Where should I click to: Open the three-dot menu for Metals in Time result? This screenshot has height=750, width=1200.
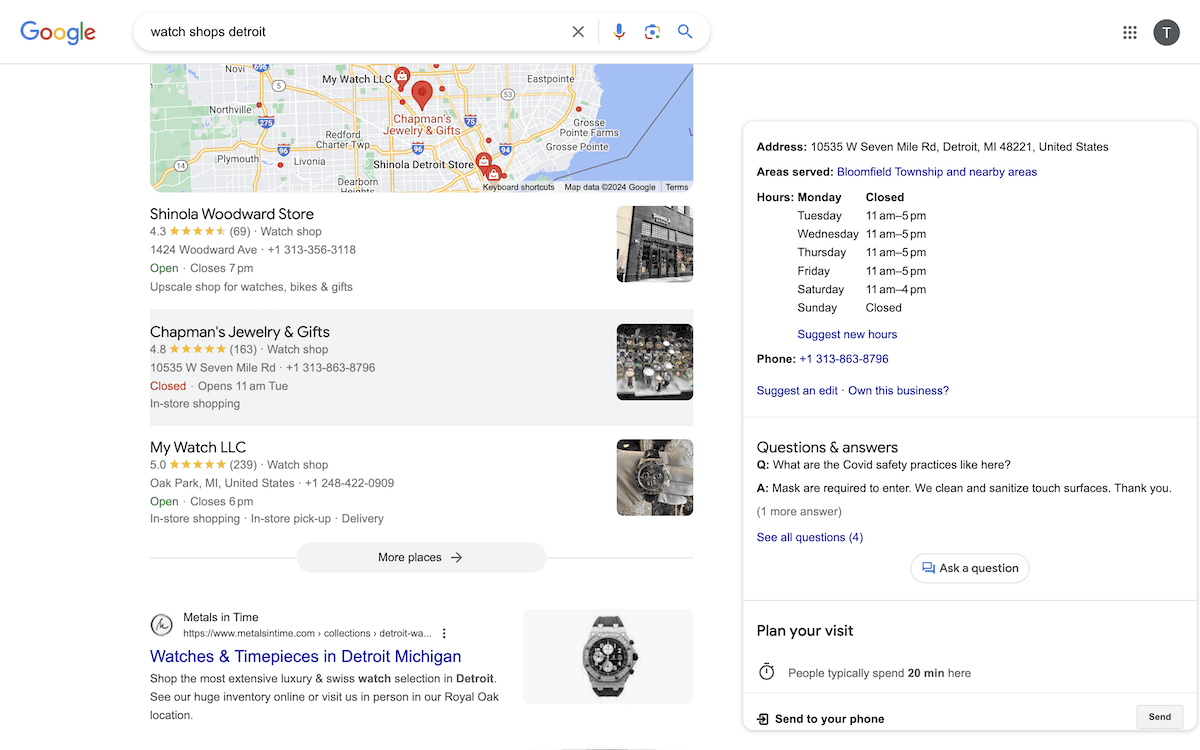click(x=444, y=633)
